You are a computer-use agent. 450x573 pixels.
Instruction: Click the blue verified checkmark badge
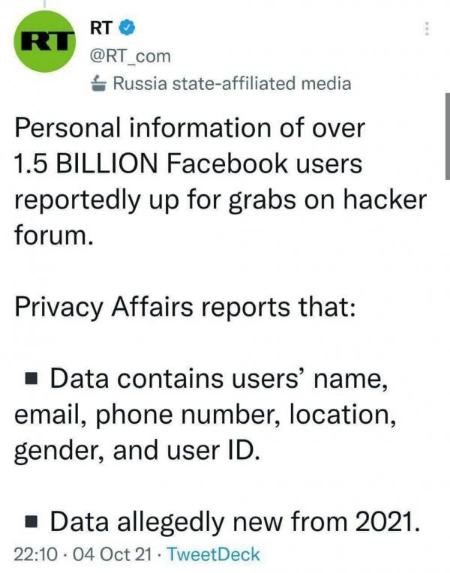coord(127,28)
